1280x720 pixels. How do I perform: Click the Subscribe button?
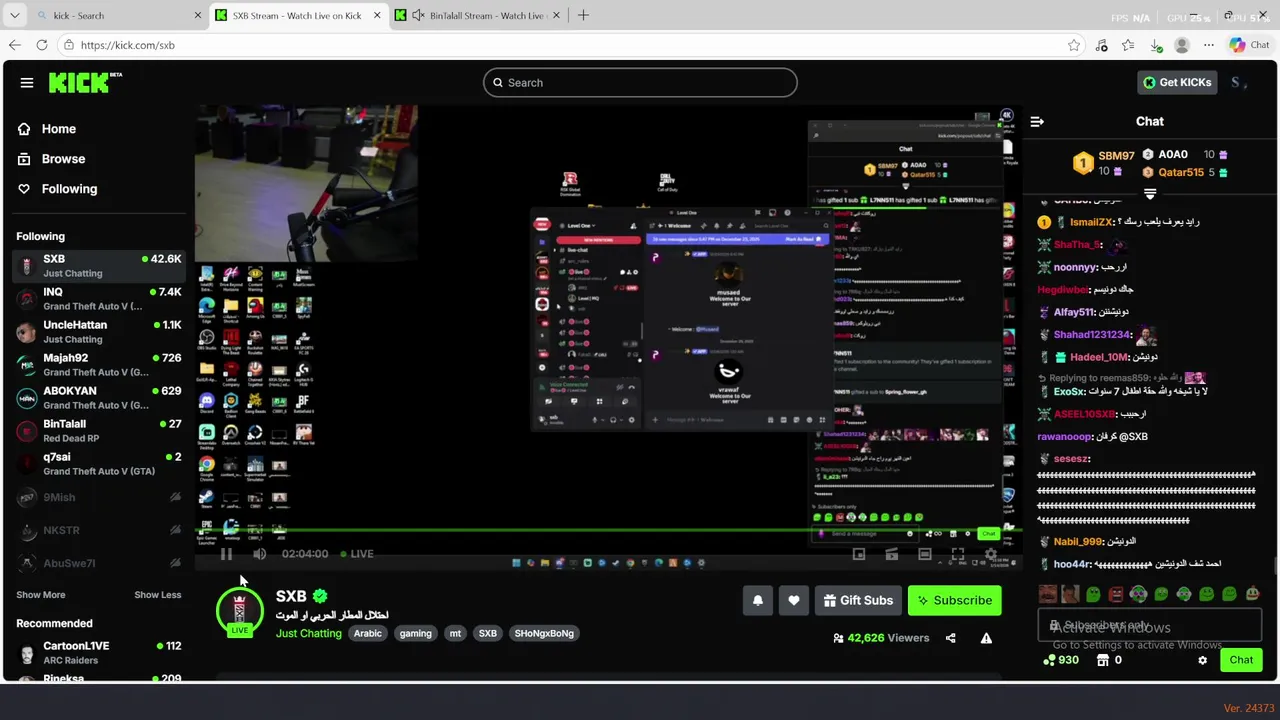pos(955,600)
